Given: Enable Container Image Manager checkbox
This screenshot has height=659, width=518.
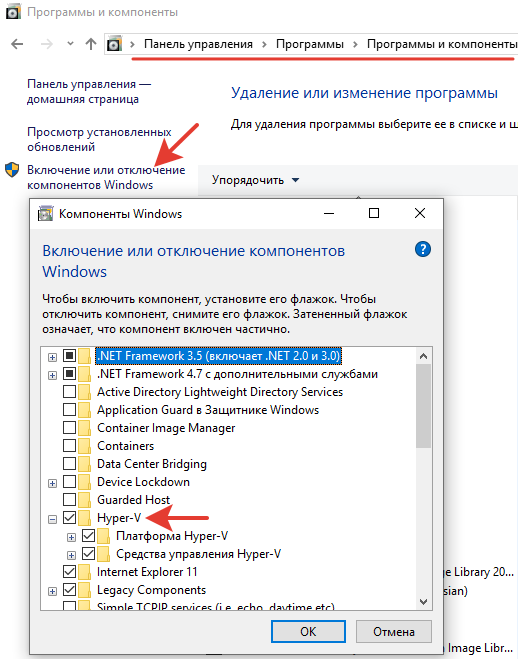Looking at the screenshot, I should click(x=69, y=427).
